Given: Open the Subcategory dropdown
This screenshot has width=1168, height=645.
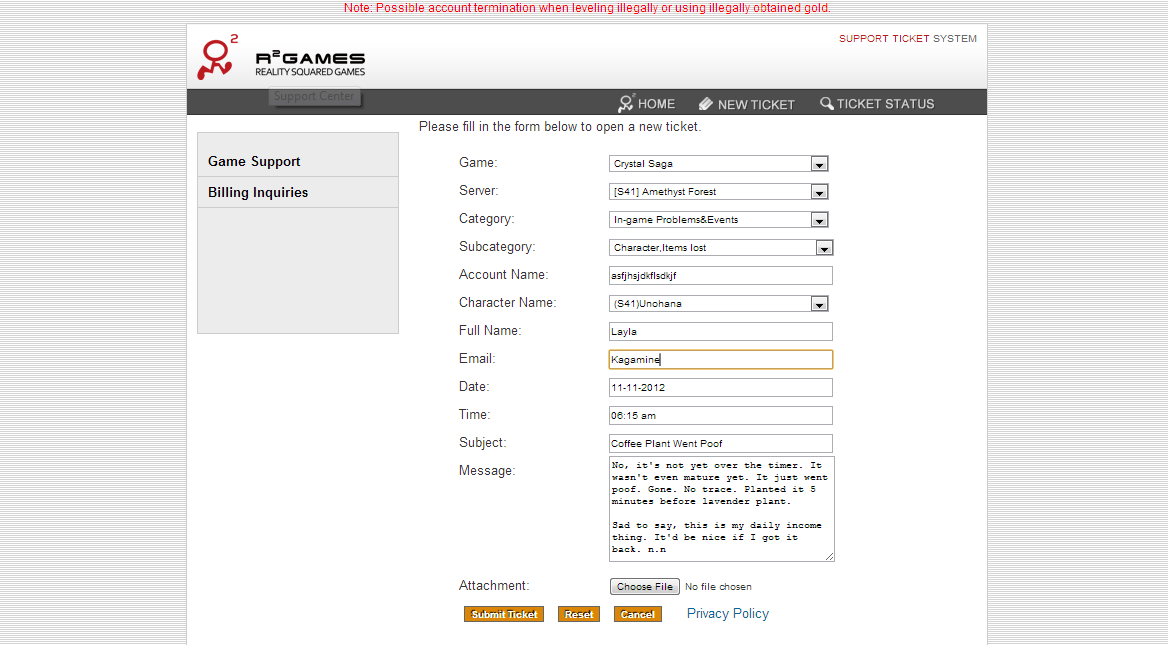Looking at the screenshot, I should point(721,247).
